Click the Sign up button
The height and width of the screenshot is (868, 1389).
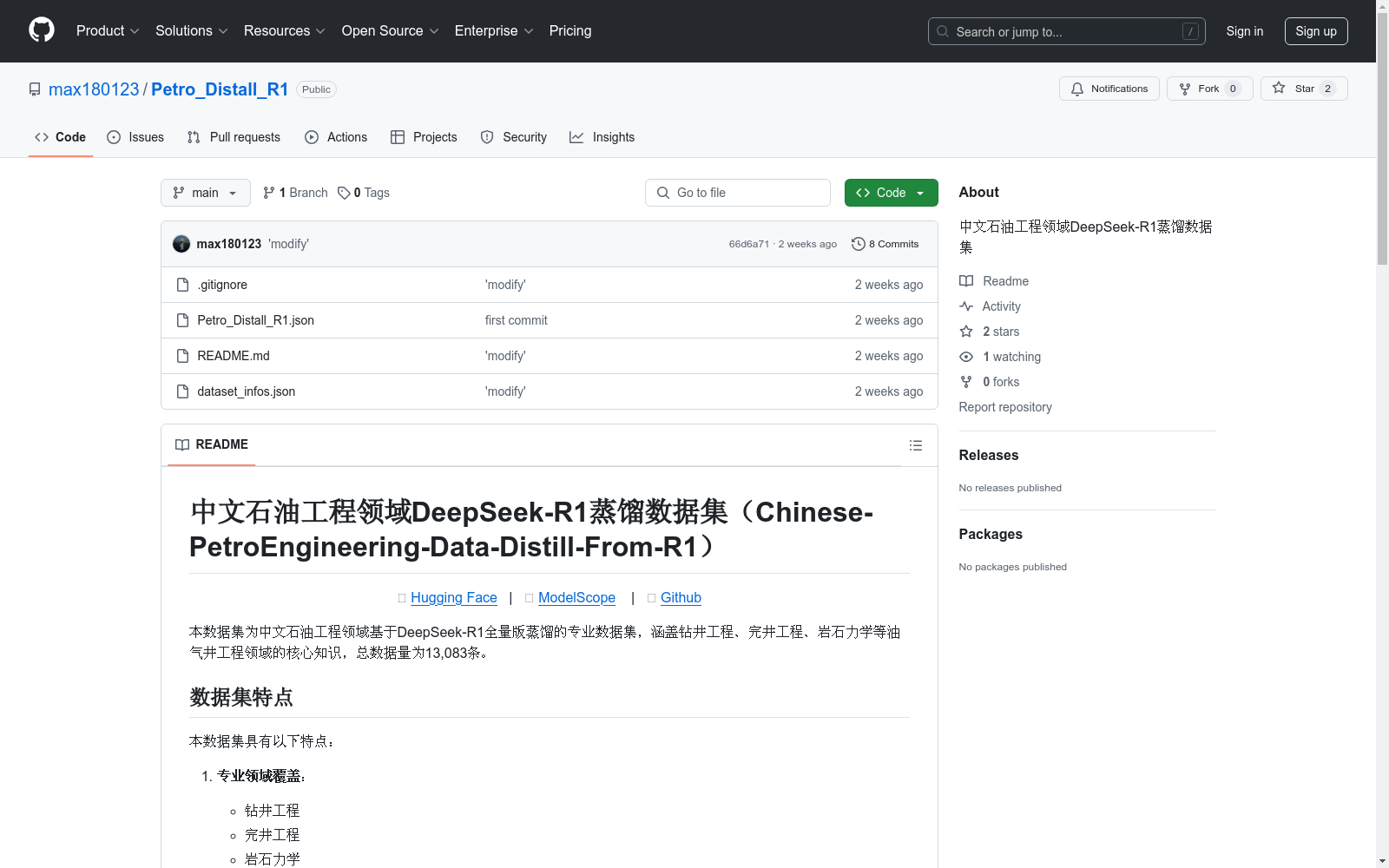[x=1316, y=31]
